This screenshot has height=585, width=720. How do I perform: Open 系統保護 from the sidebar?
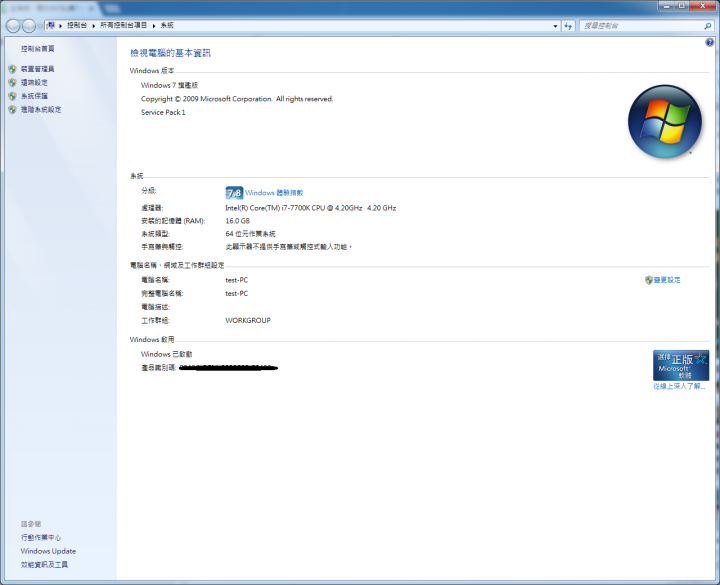point(34,96)
